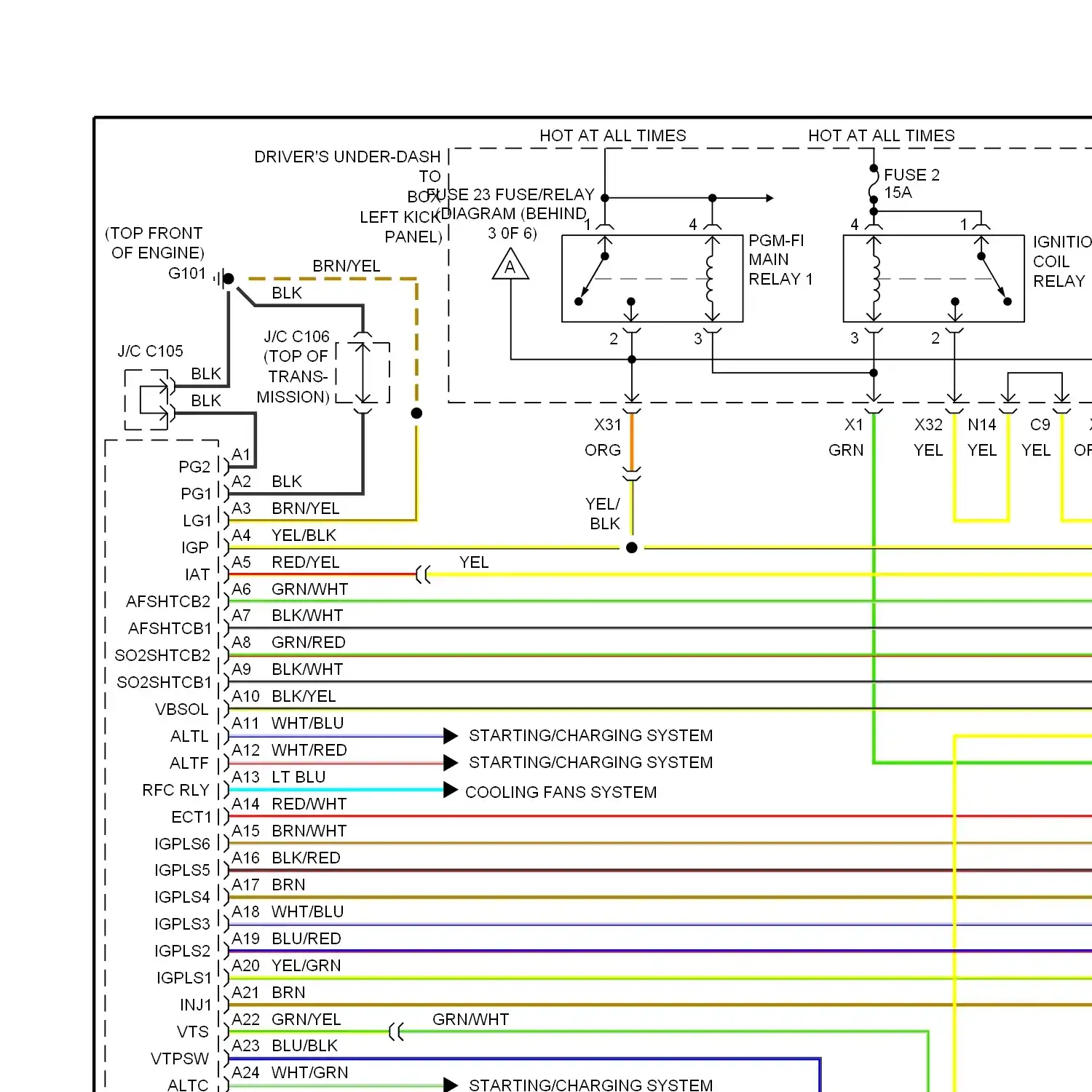
Task: Click the ORG wire label under X31
Action: click(x=603, y=450)
